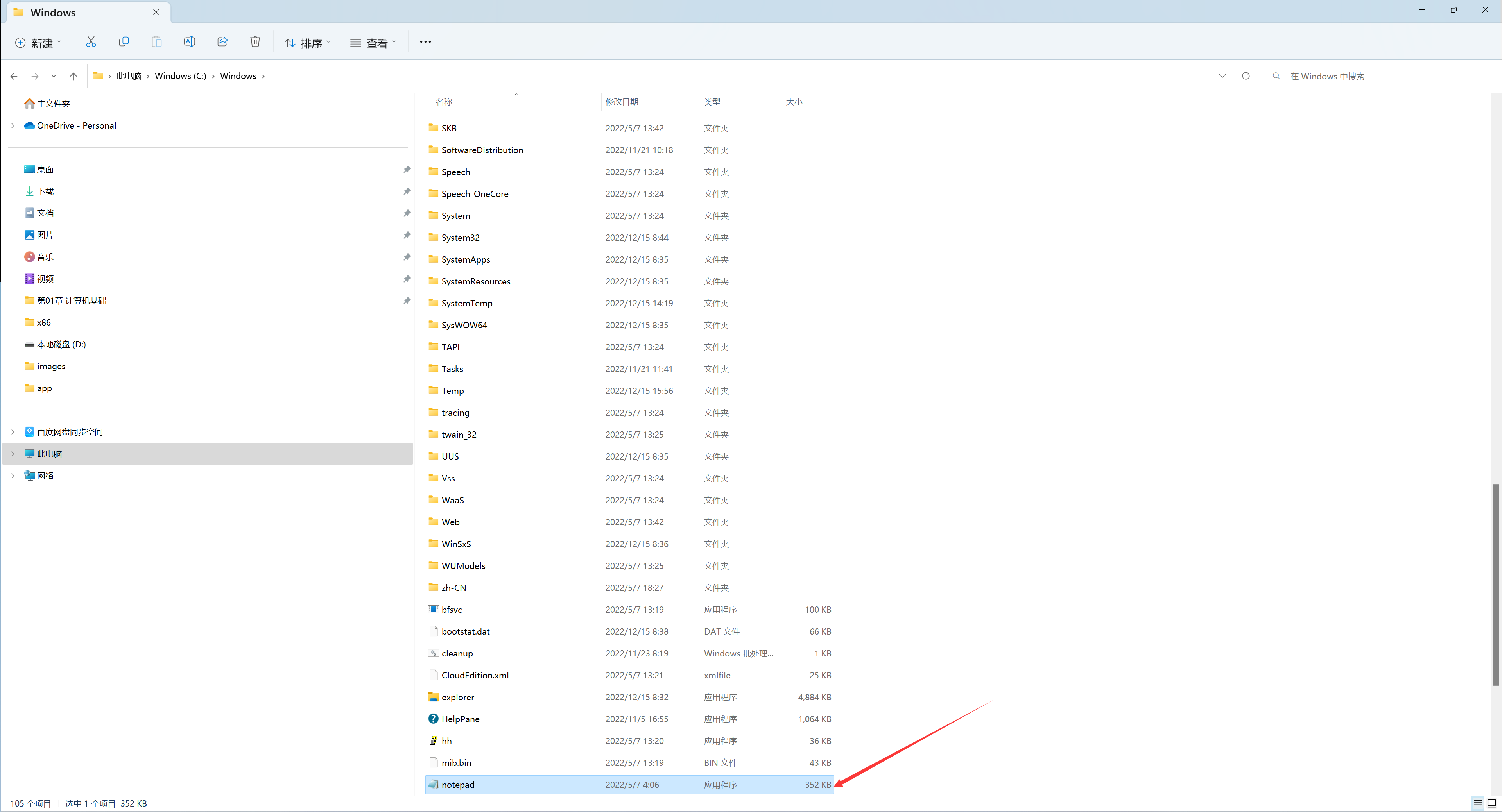
Task: Navigate back using back arrow
Action: tap(14, 76)
